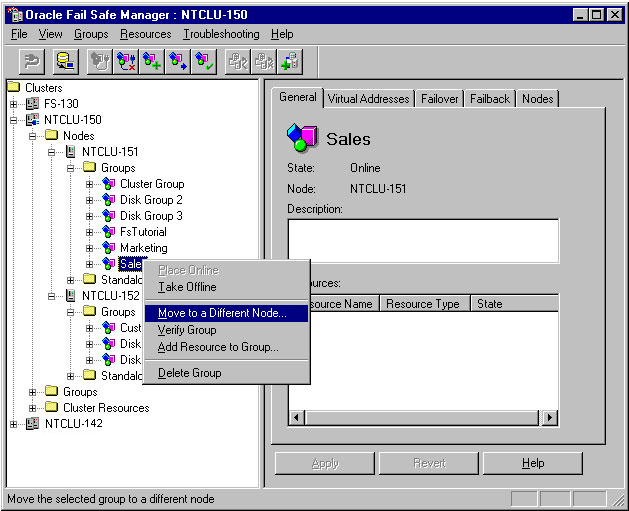
Task: Click the State column header
Action: [x=515, y=304]
